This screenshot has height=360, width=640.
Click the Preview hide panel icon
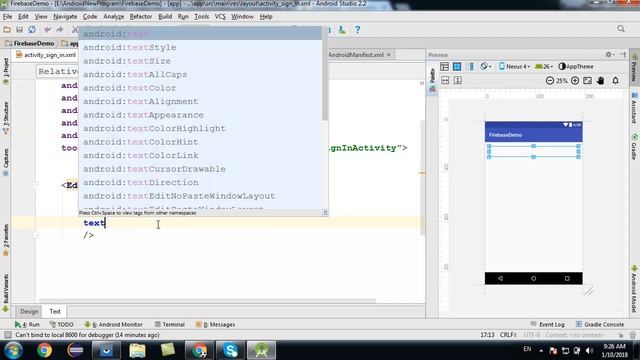coord(623,54)
